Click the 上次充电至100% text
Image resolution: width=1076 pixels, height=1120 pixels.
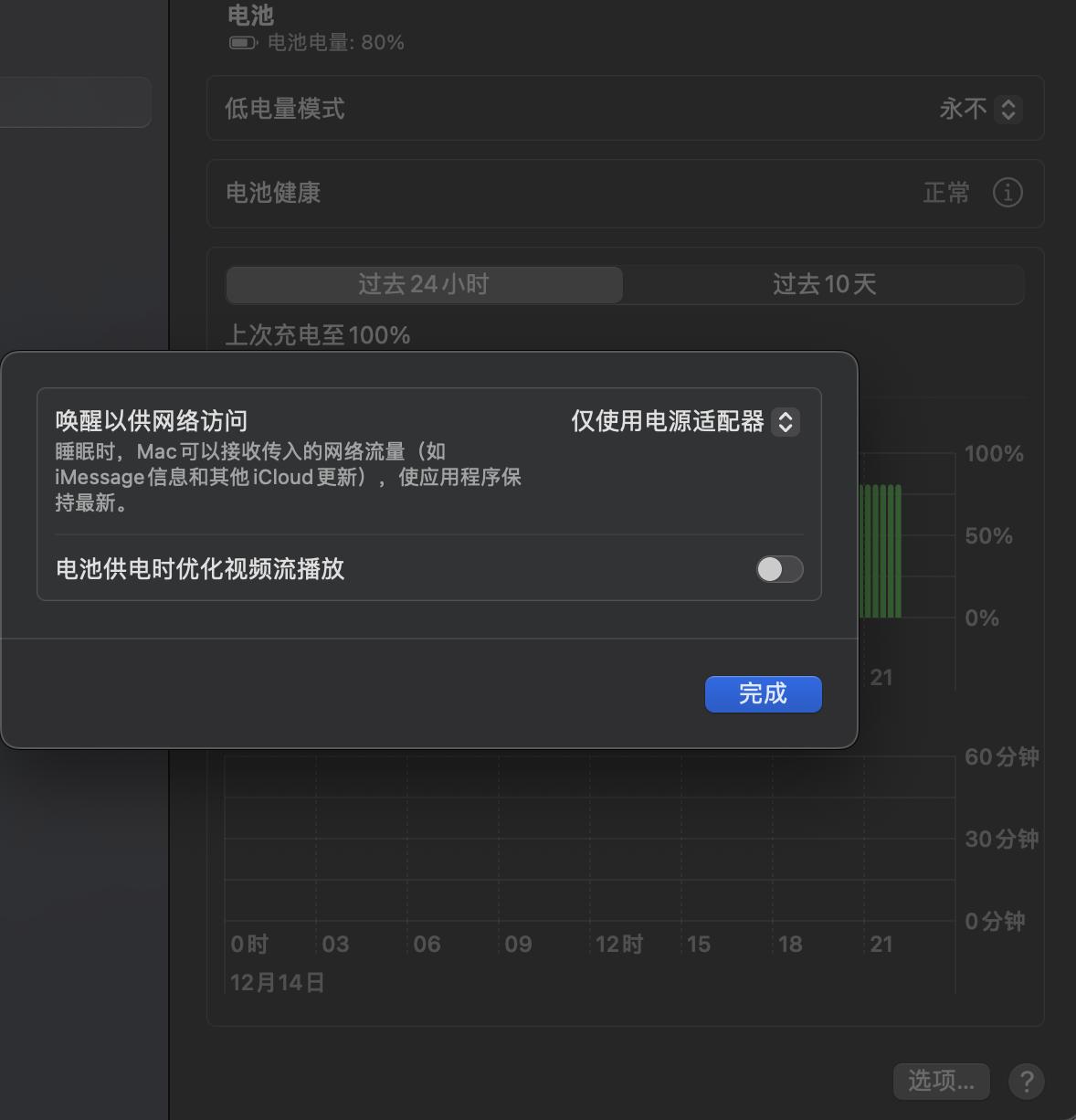318,335
